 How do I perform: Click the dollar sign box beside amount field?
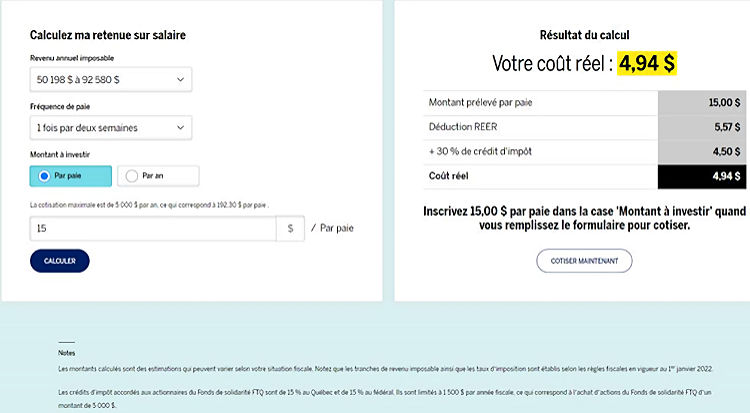click(290, 229)
